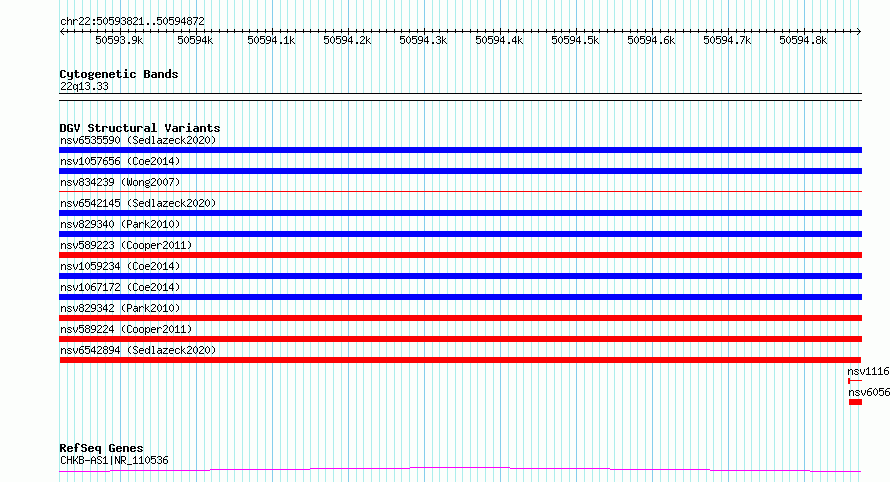890x482 pixels.
Task: Click the red bar under nsv6542894
Action: (460, 360)
